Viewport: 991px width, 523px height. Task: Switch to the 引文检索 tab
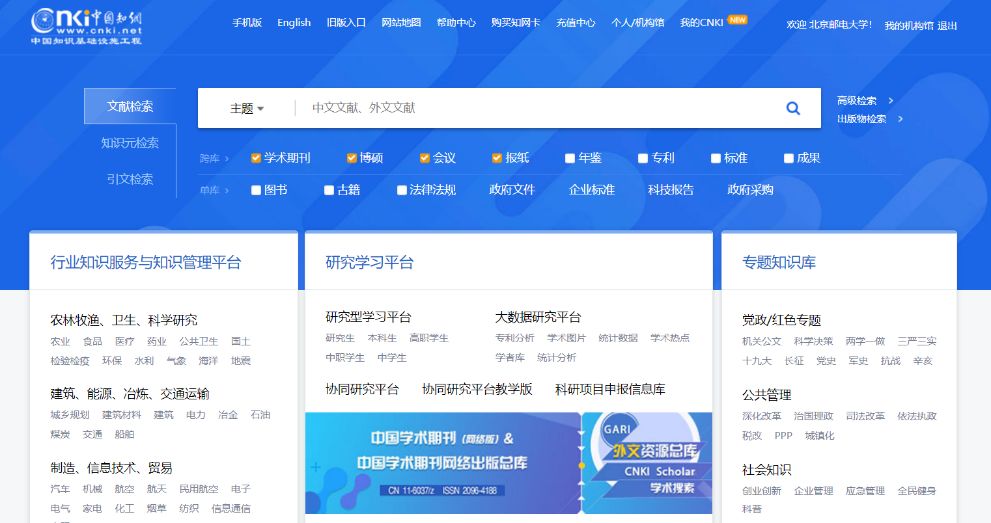tap(130, 179)
